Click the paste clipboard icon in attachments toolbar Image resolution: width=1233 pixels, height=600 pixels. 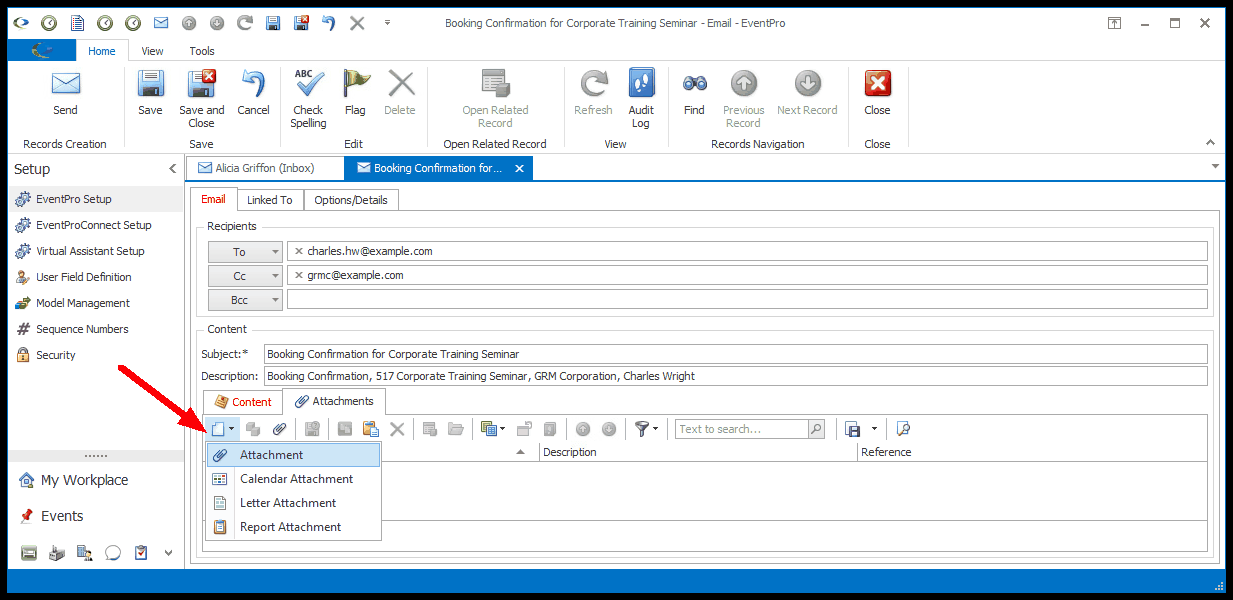point(370,429)
